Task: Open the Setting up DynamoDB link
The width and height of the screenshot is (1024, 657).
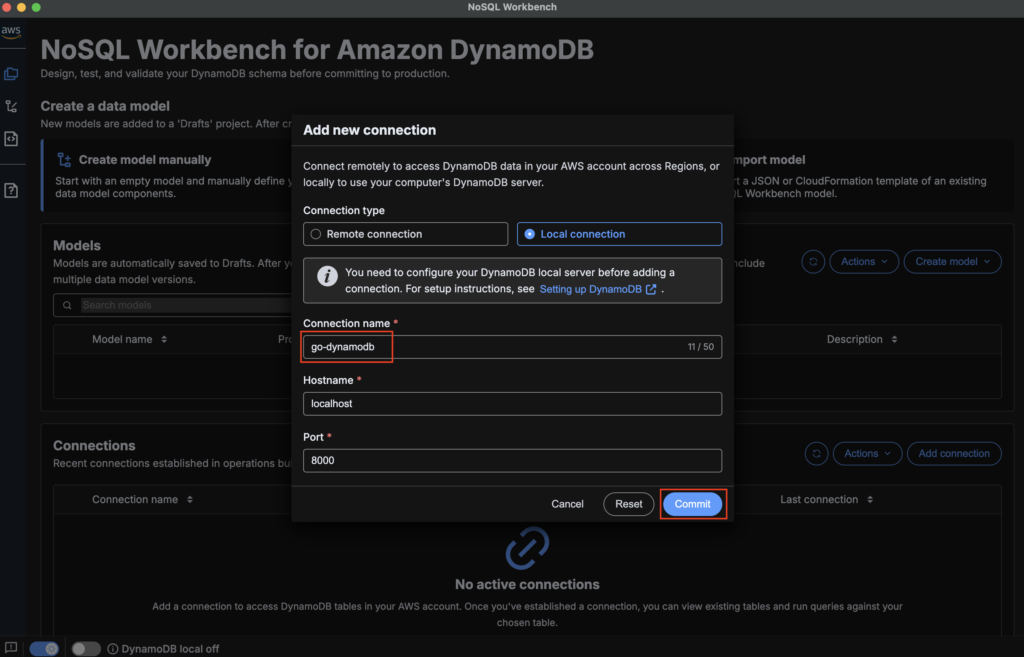Action: point(597,289)
